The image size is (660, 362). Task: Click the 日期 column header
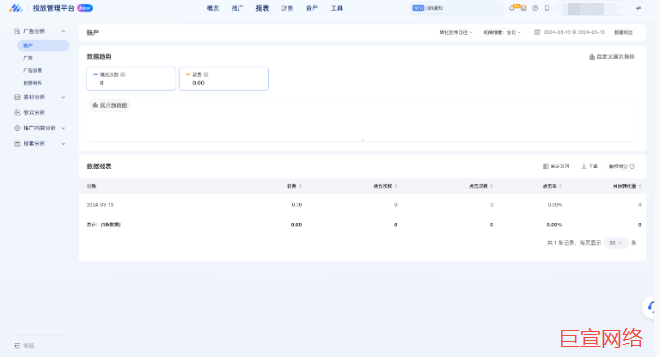pos(91,186)
